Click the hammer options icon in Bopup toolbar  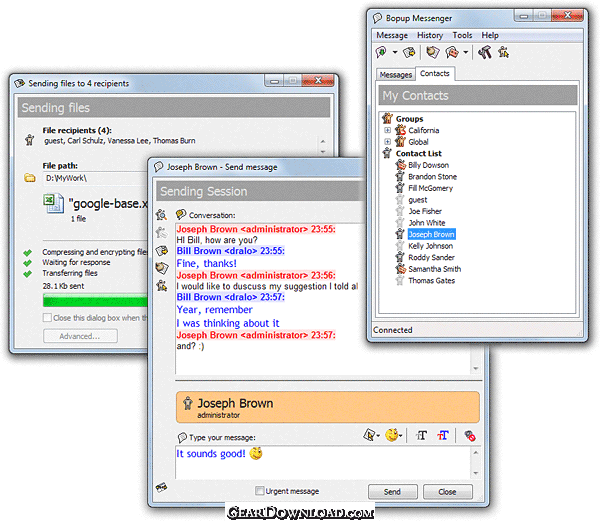click(x=485, y=52)
